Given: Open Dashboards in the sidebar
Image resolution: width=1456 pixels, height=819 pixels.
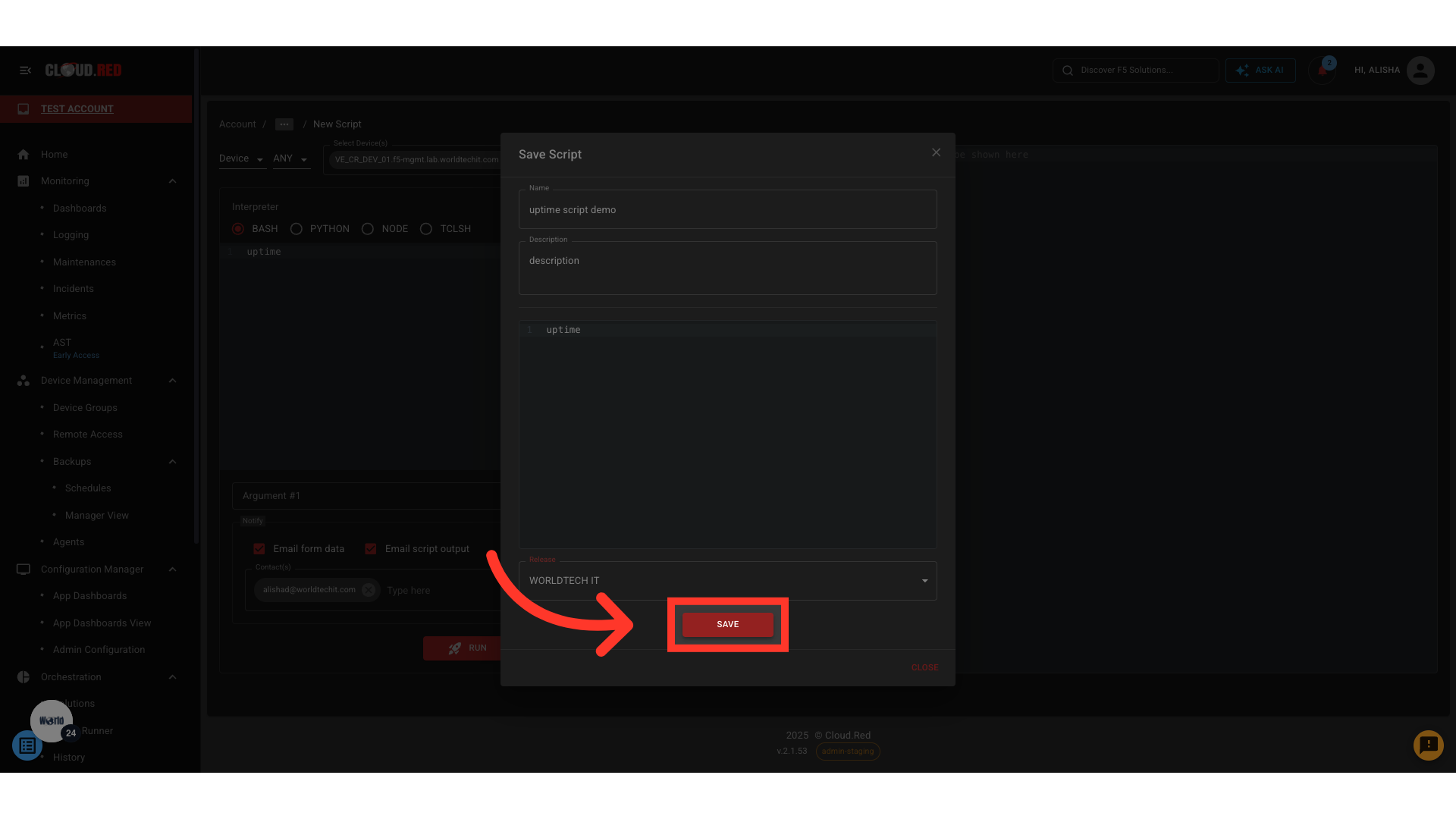Looking at the screenshot, I should tap(80, 209).
